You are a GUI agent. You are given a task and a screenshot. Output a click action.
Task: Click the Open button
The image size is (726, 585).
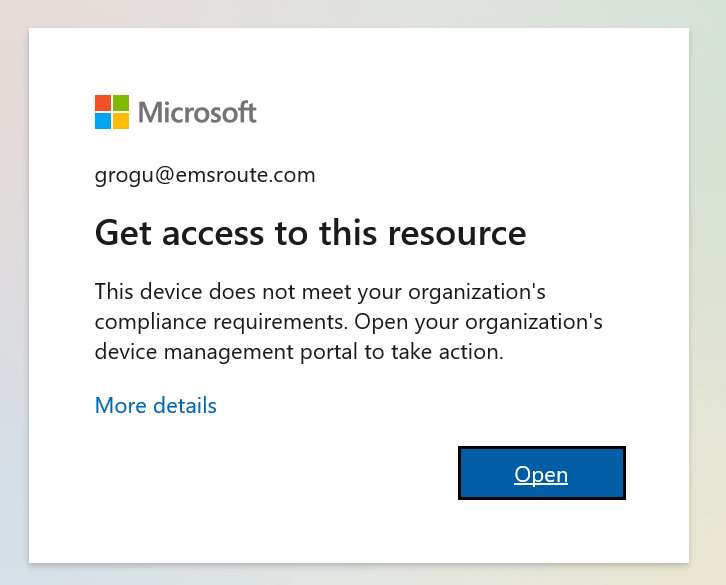pyautogui.click(x=541, y=474)
